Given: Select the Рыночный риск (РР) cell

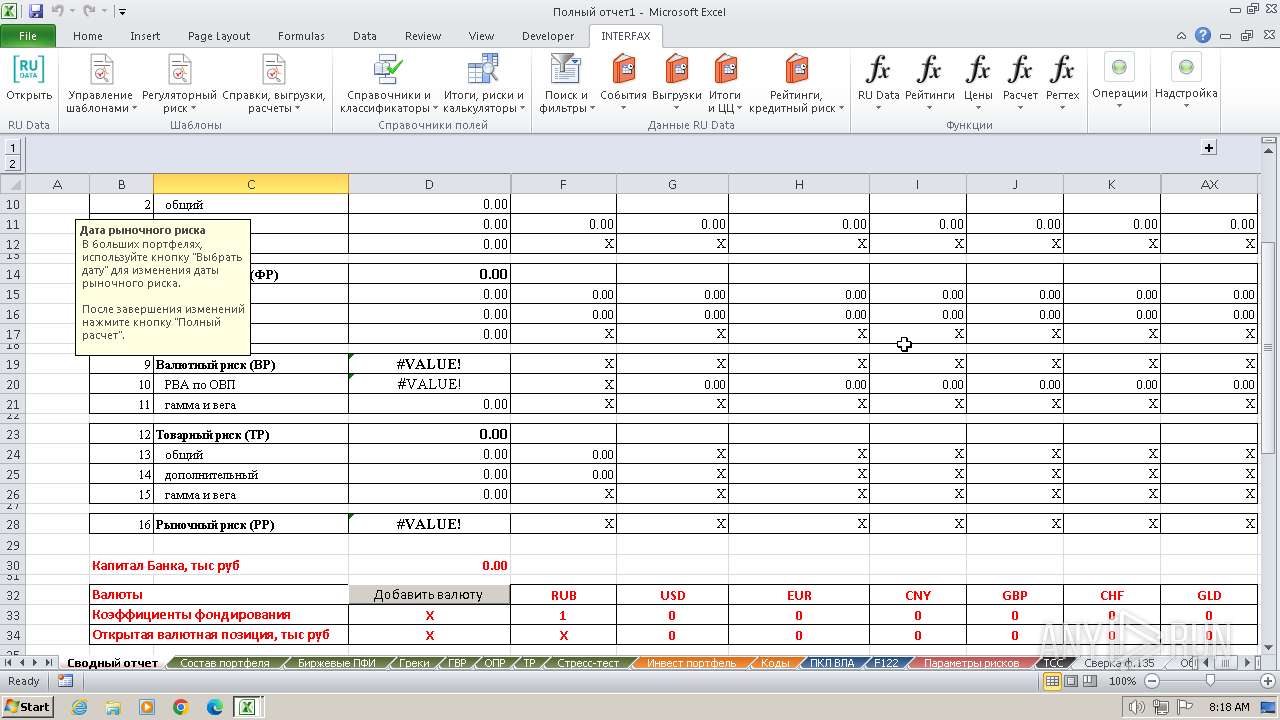Looking at the screenshot, I should (251, 525).
